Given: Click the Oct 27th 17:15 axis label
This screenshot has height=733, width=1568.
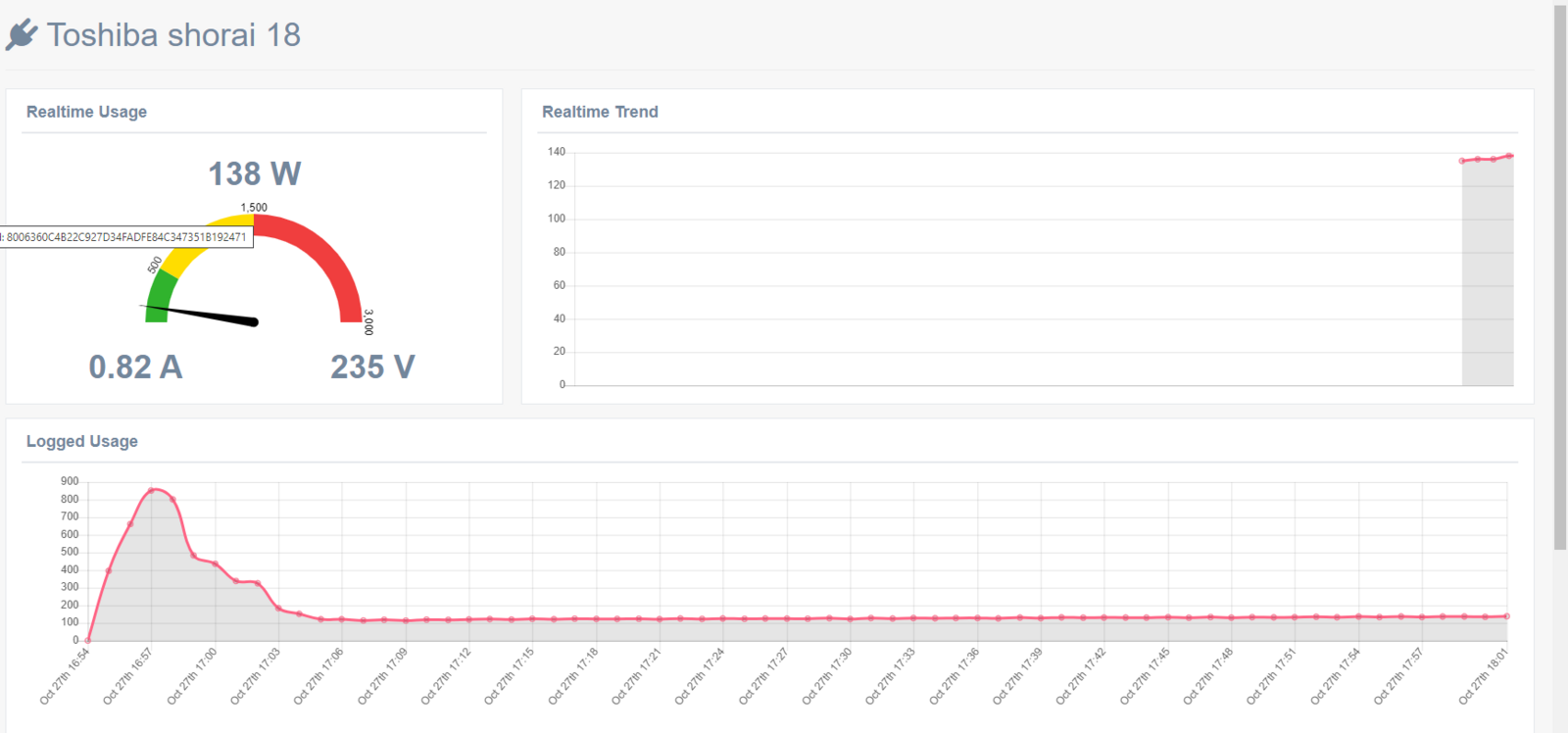Looking at the screenshot, I should (x=510, y=676).
